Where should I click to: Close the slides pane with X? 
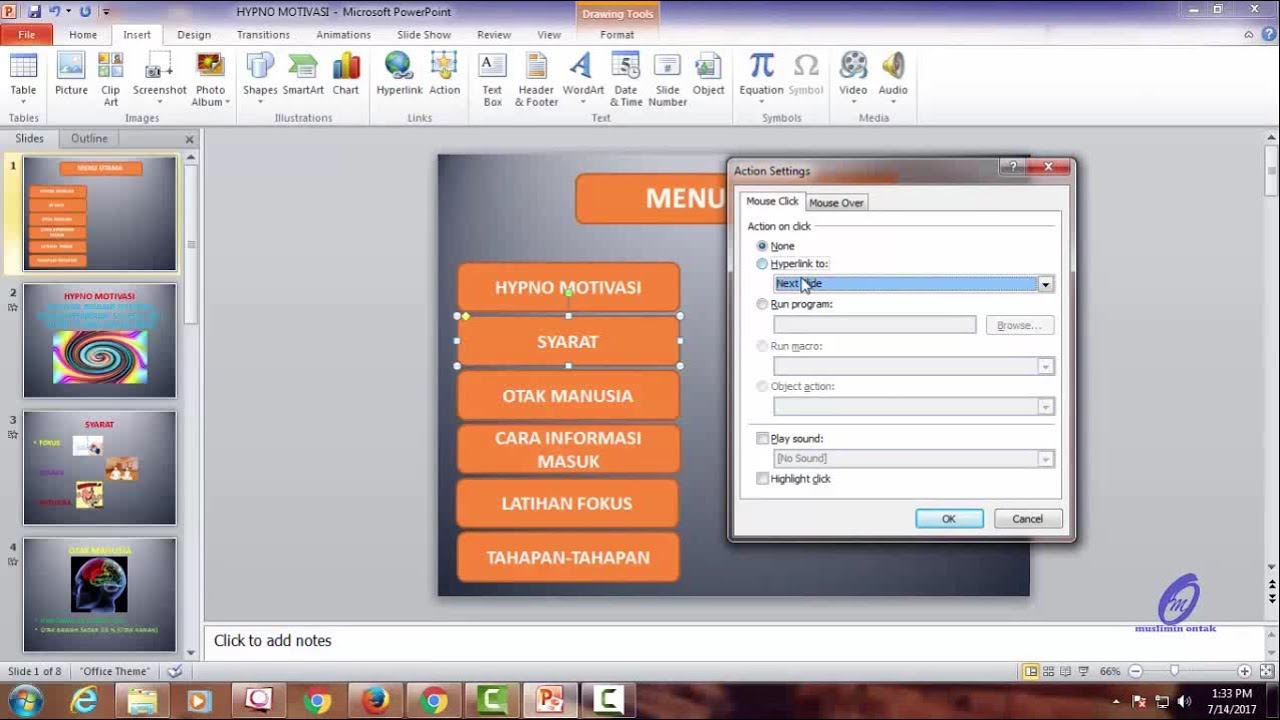(189, 139)
